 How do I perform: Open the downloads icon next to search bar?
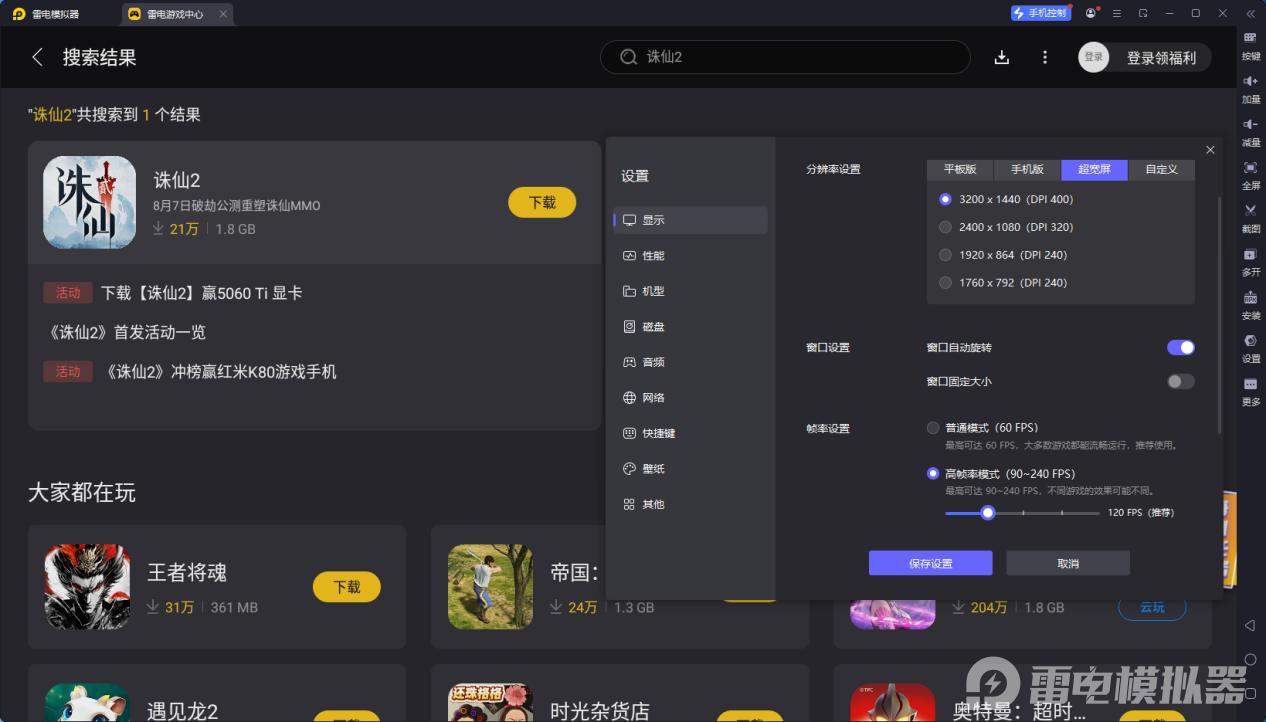pos(1002,57)
